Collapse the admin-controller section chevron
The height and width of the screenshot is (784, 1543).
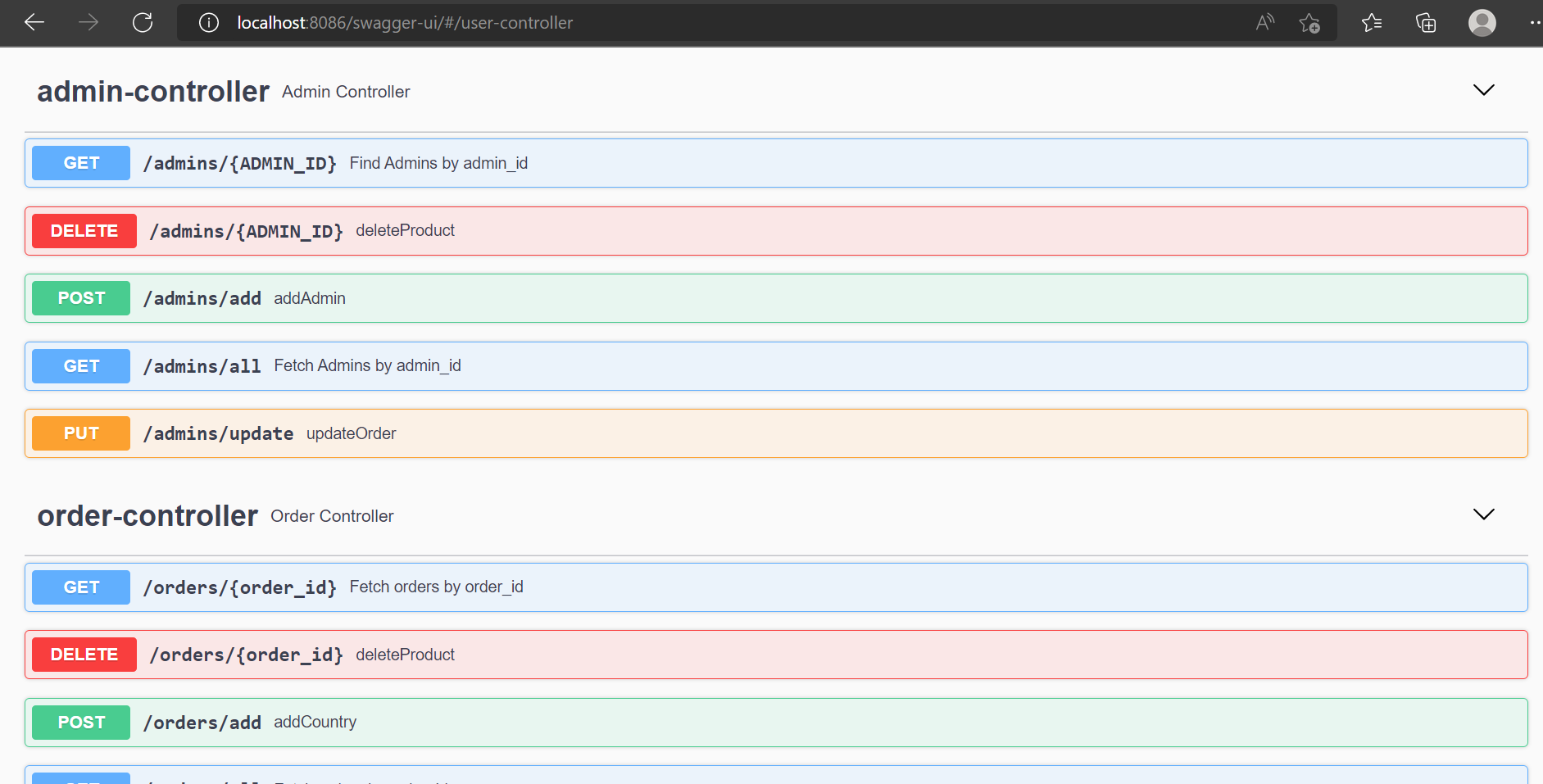1484,90
